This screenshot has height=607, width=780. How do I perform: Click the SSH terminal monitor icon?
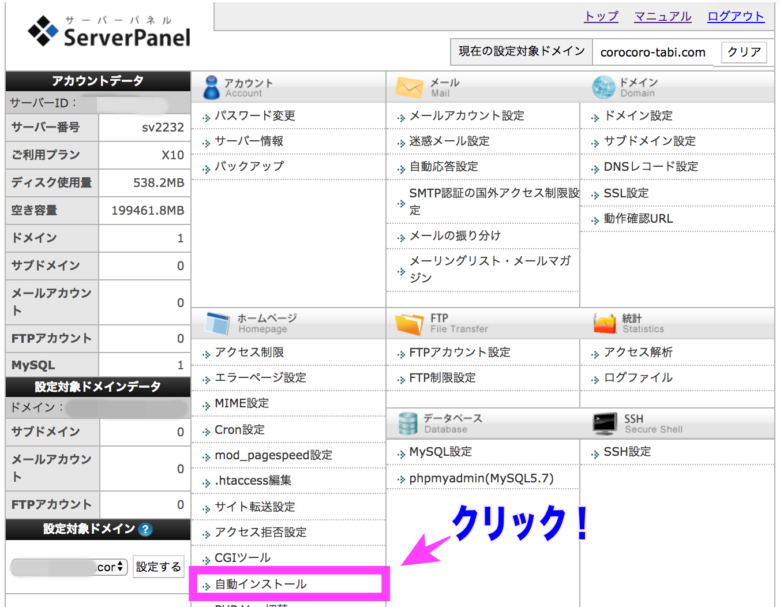pos(605,423)
